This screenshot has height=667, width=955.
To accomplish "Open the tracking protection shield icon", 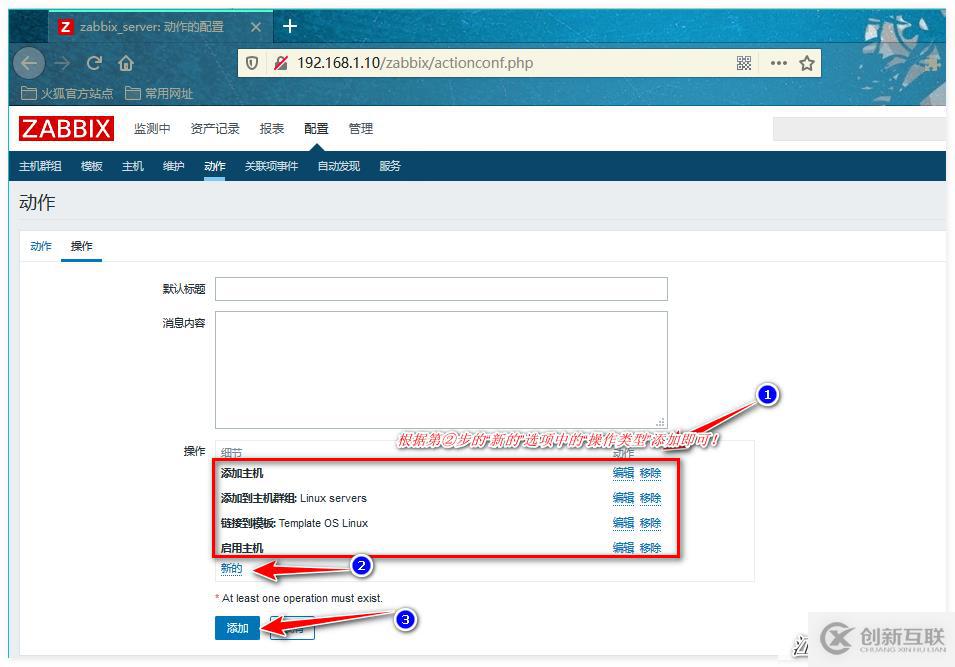I will click(x=252, y=63).
